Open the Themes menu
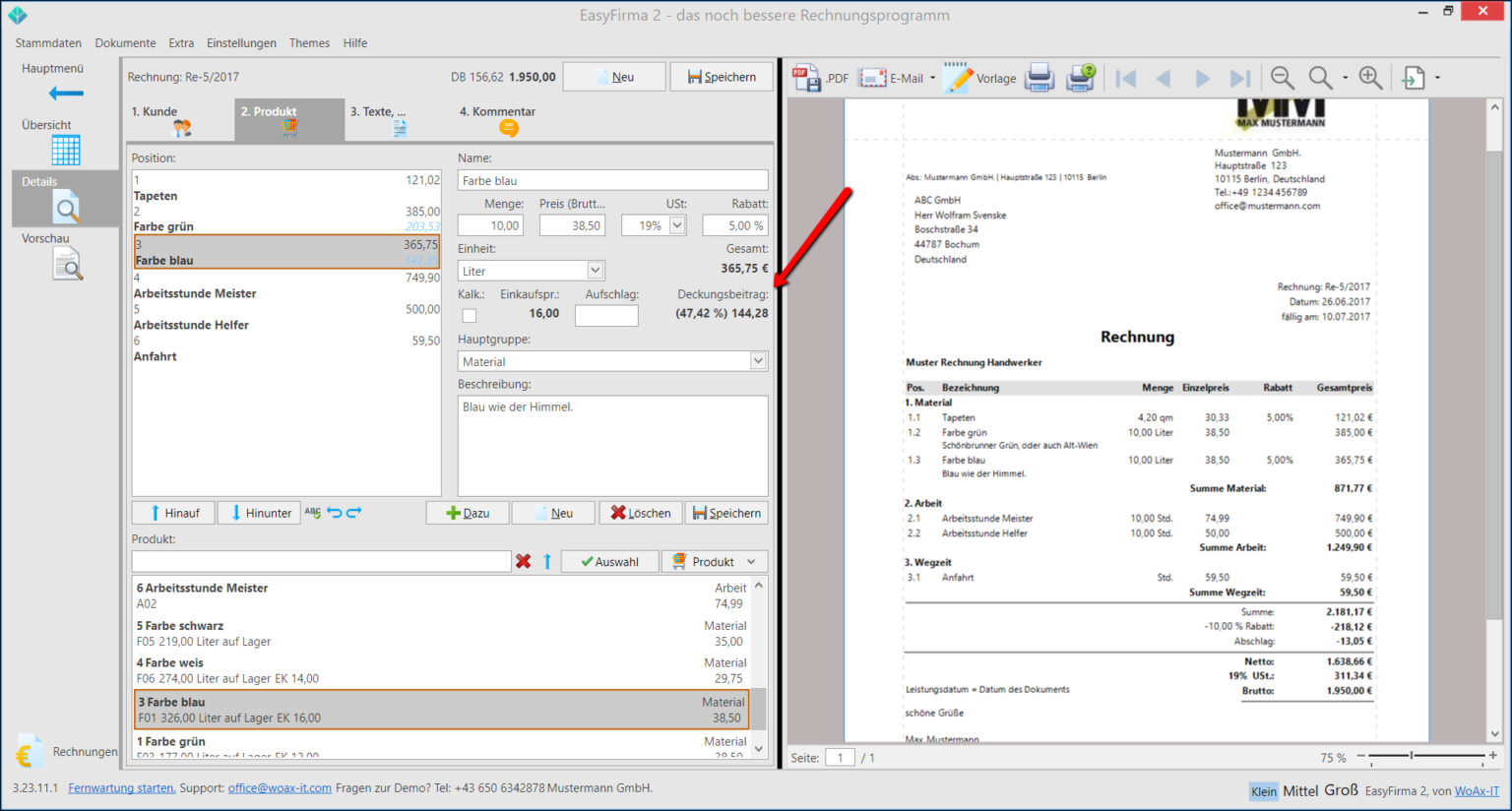The height and width of the screenshot is (811, 1512). pos(309,43)
